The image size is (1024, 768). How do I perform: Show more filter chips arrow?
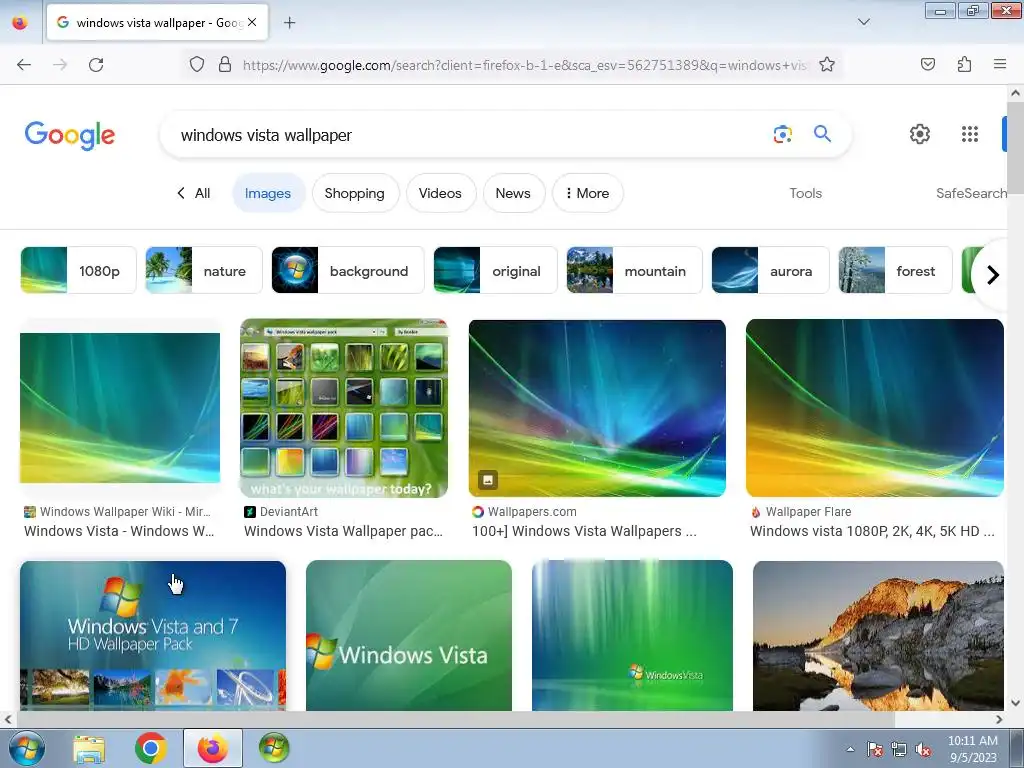point(993,274)
